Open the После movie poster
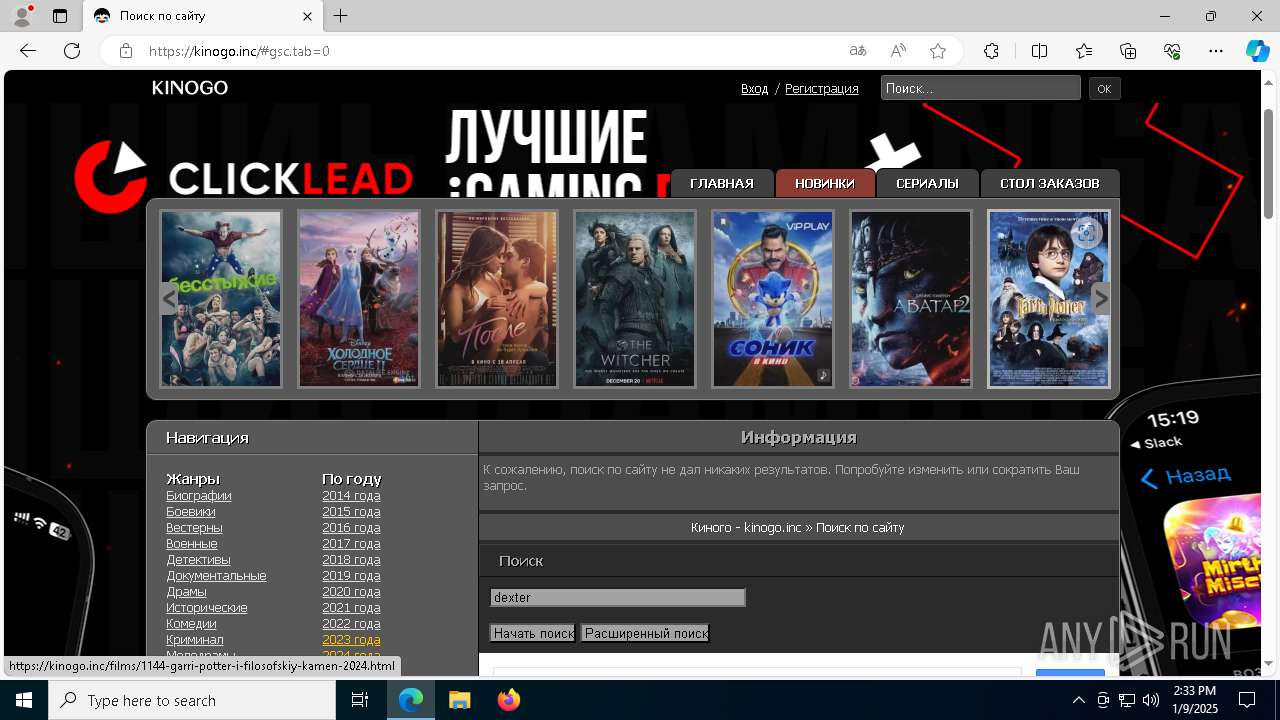 497,299
